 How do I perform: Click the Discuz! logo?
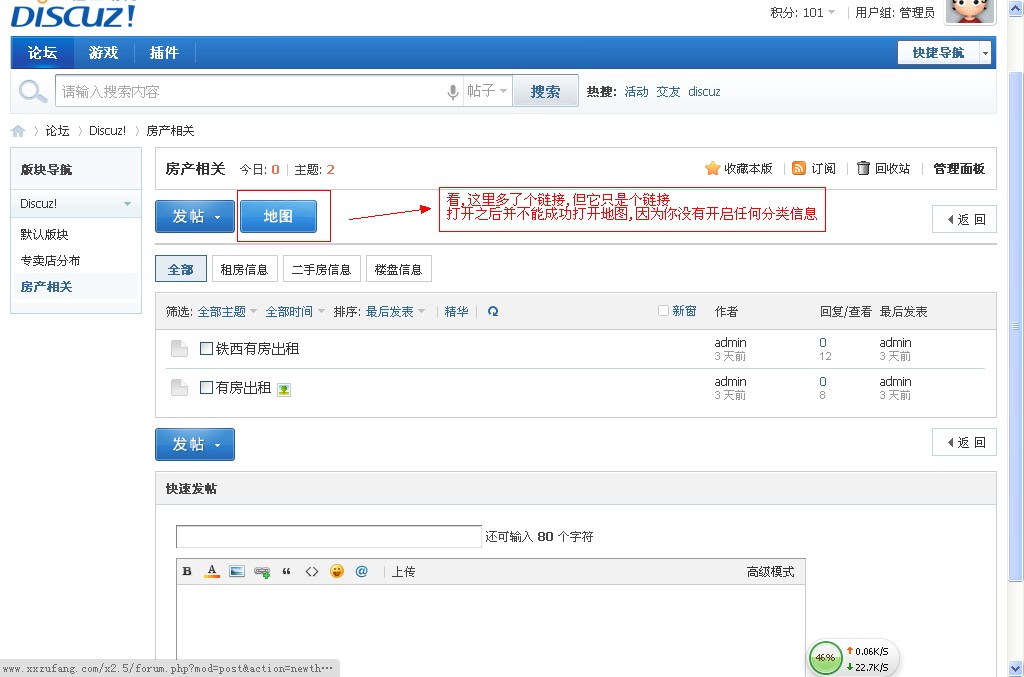pyautogui.click(x=73, y=14)
